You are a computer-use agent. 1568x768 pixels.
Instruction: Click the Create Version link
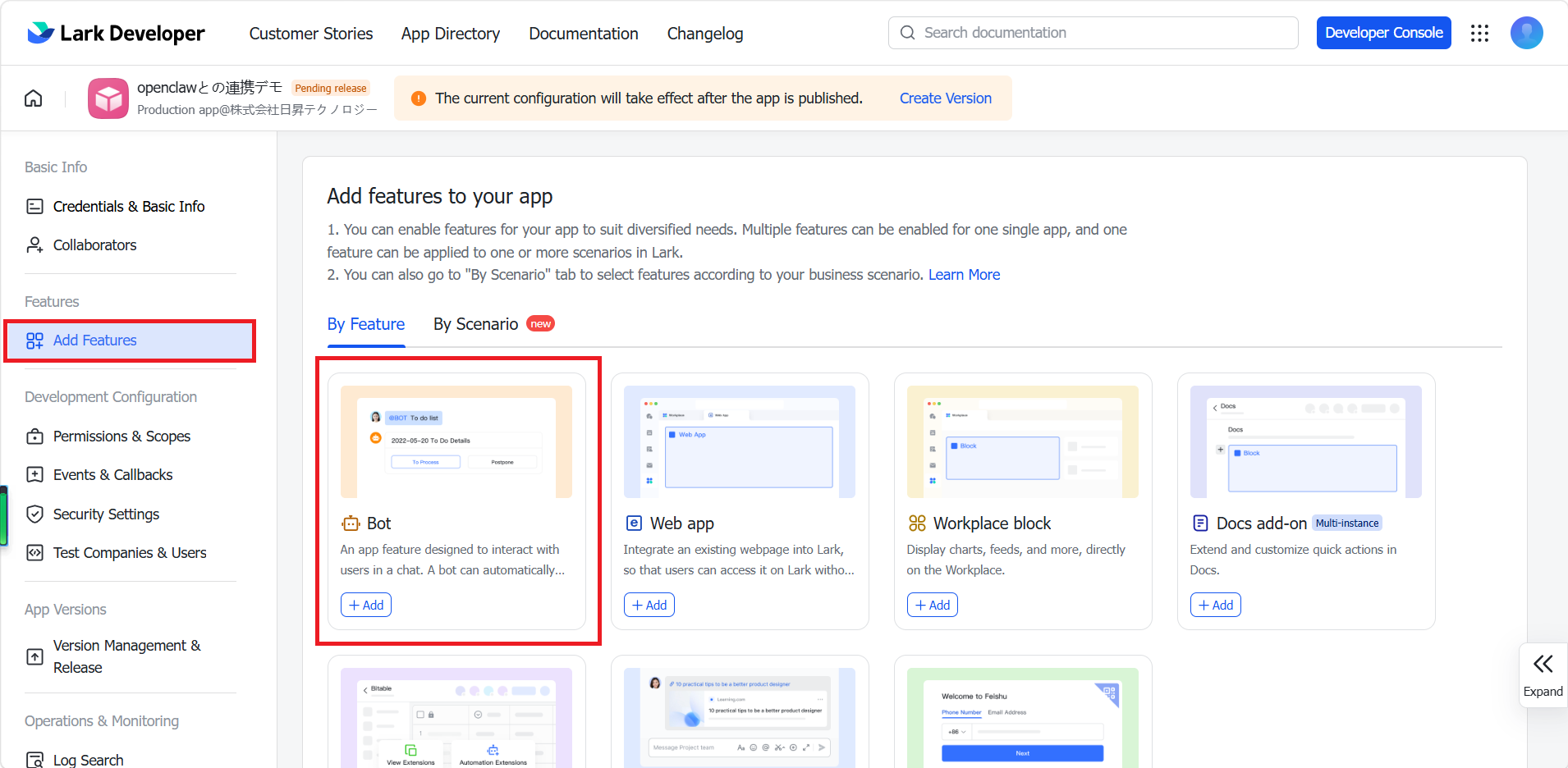pos(946,98)
